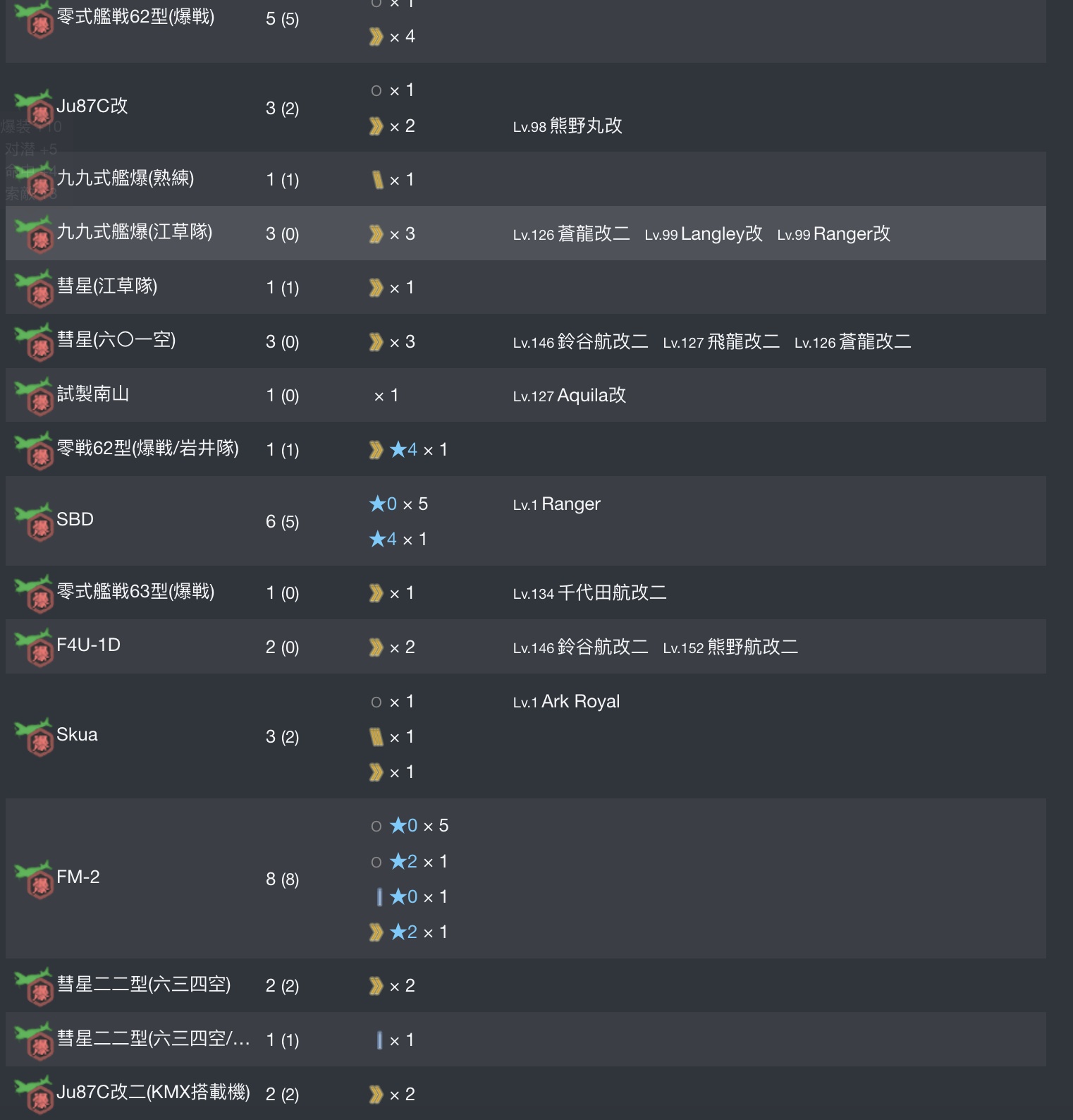Click ship Lv.134 千代田航改二
The image size is (1073, 1120).
[x=589, y=593]
